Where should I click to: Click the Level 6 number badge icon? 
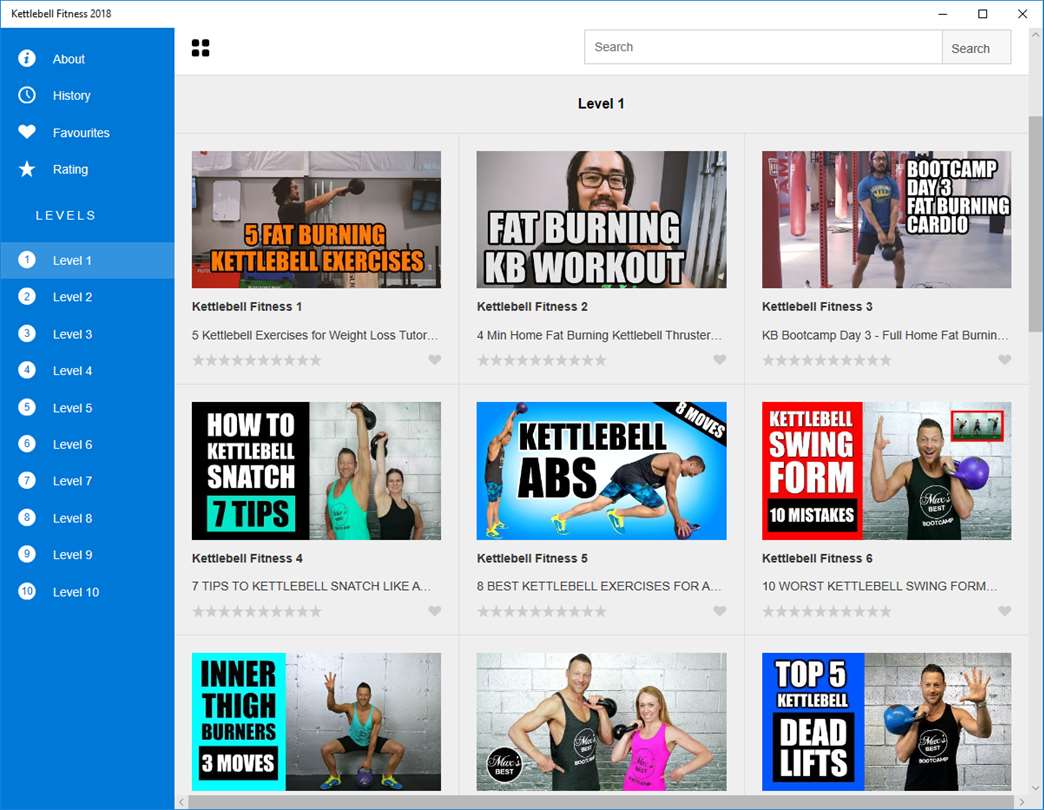click(27, 443)
